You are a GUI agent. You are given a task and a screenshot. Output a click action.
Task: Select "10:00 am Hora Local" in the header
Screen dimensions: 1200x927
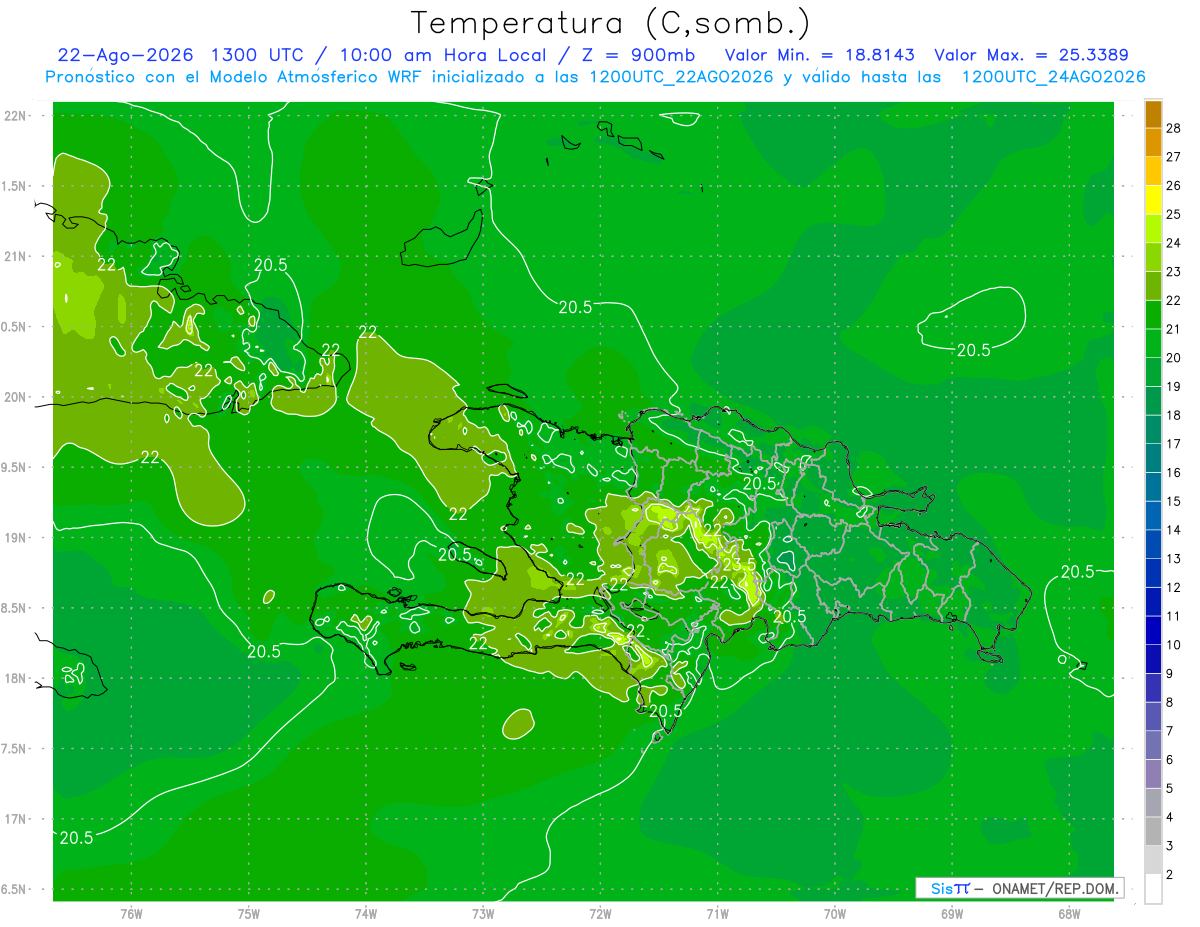(x=441, y=55)
